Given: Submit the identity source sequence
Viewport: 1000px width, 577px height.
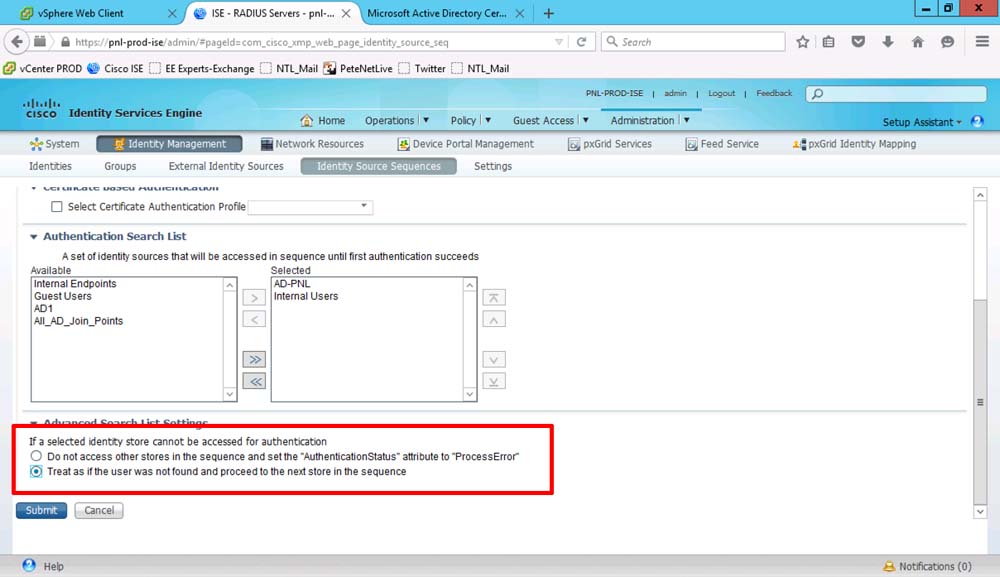Looking at the screenshot, I should coord(41,511).
